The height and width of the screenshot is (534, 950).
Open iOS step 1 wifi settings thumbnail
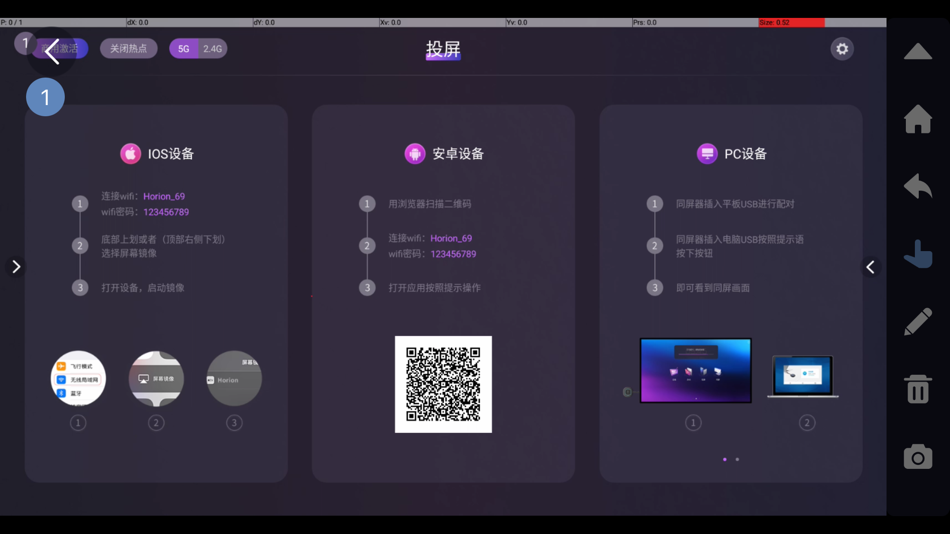pos(78,379)
